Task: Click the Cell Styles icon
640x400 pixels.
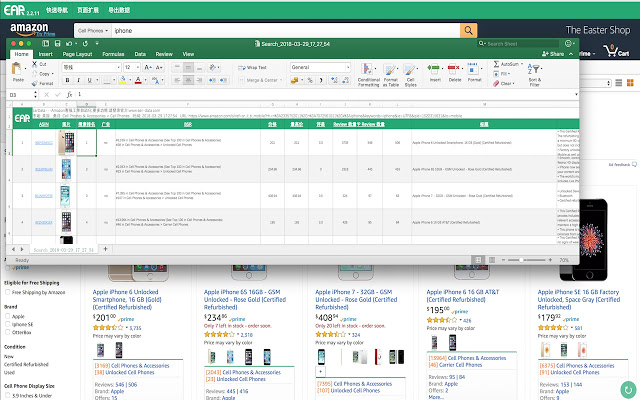Action: [407, 69]
